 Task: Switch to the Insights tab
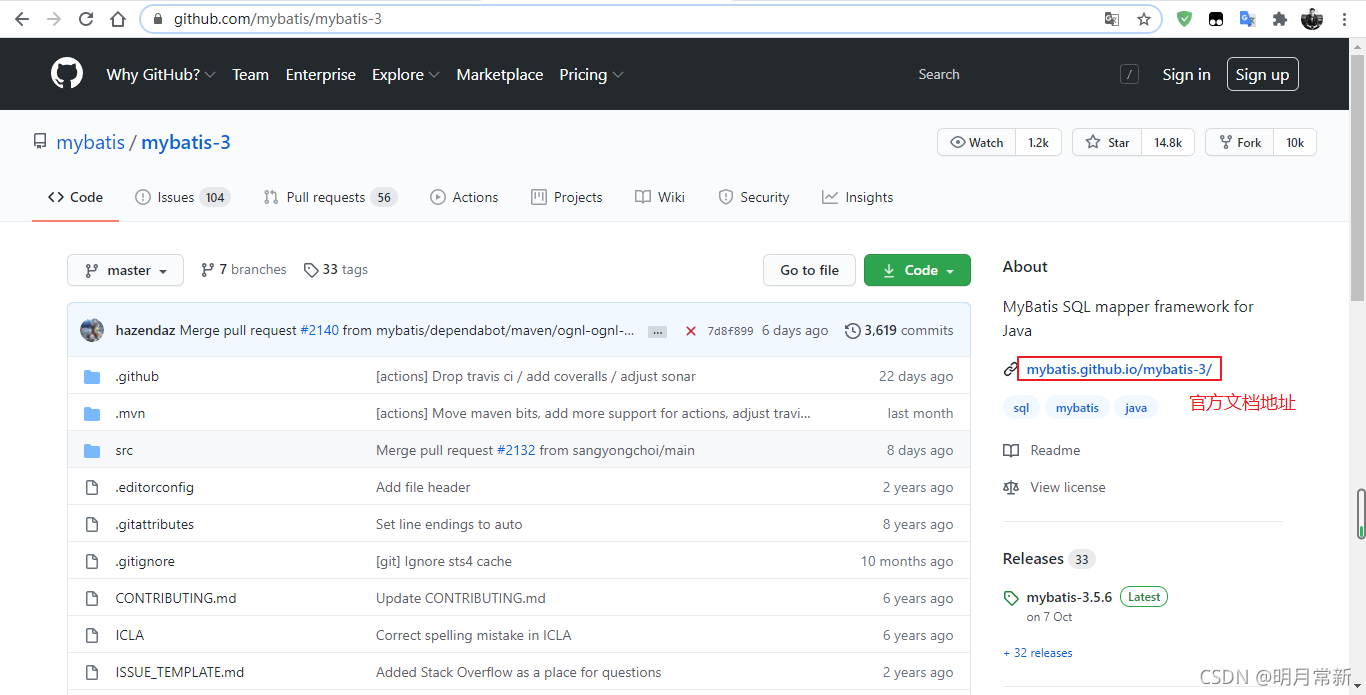(x=858, y=197)
